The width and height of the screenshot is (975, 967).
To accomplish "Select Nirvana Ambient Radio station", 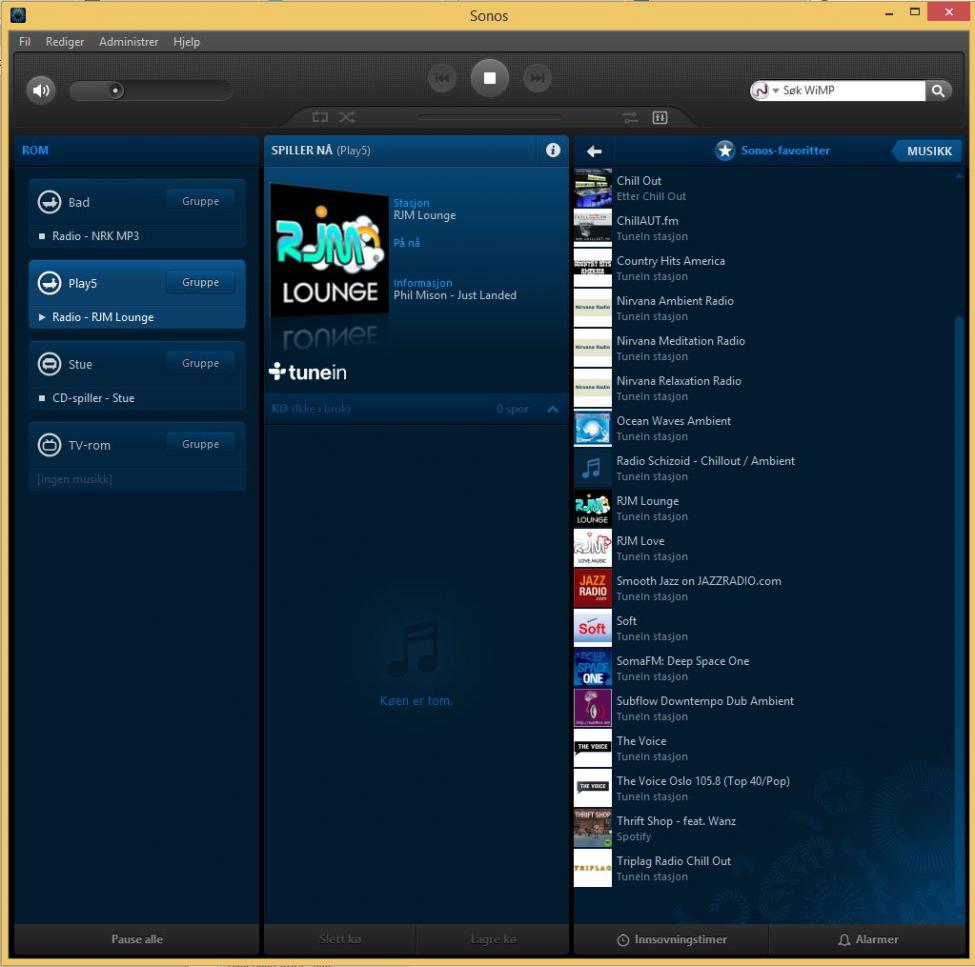I will (765, 308).
